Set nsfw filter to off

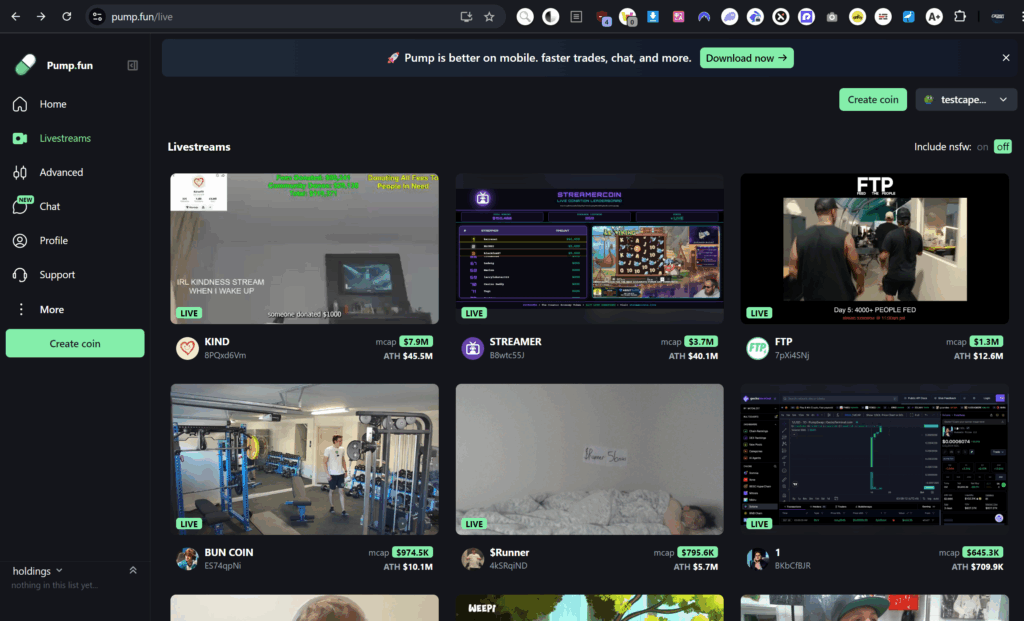pos(1002,146)
